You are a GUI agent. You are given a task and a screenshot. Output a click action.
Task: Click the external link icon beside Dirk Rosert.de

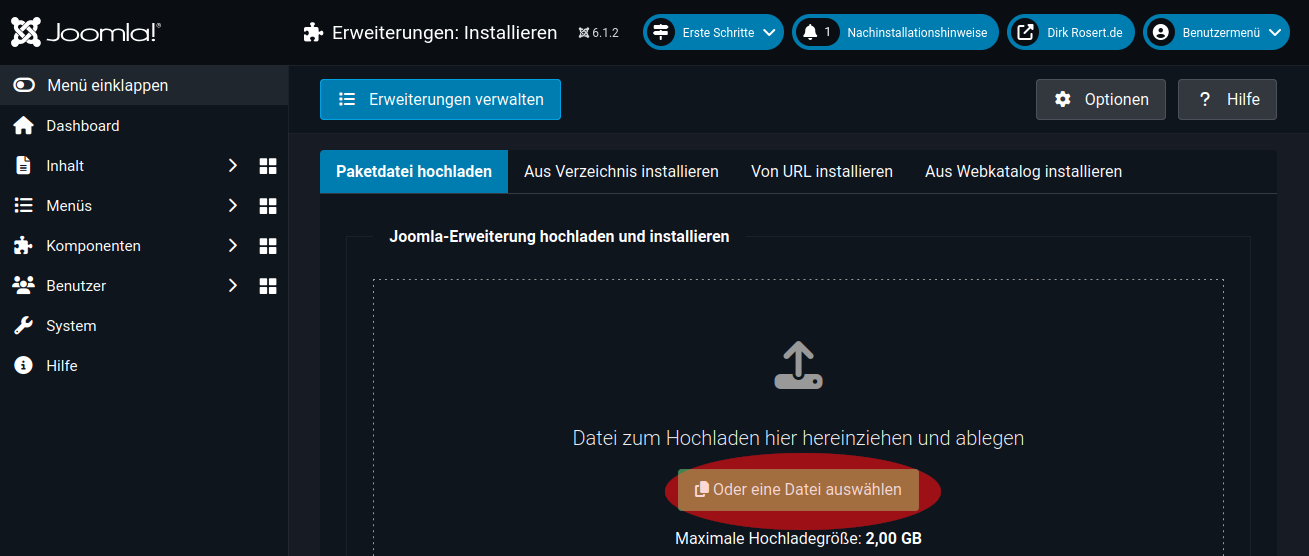click(x=1025, y=33)
